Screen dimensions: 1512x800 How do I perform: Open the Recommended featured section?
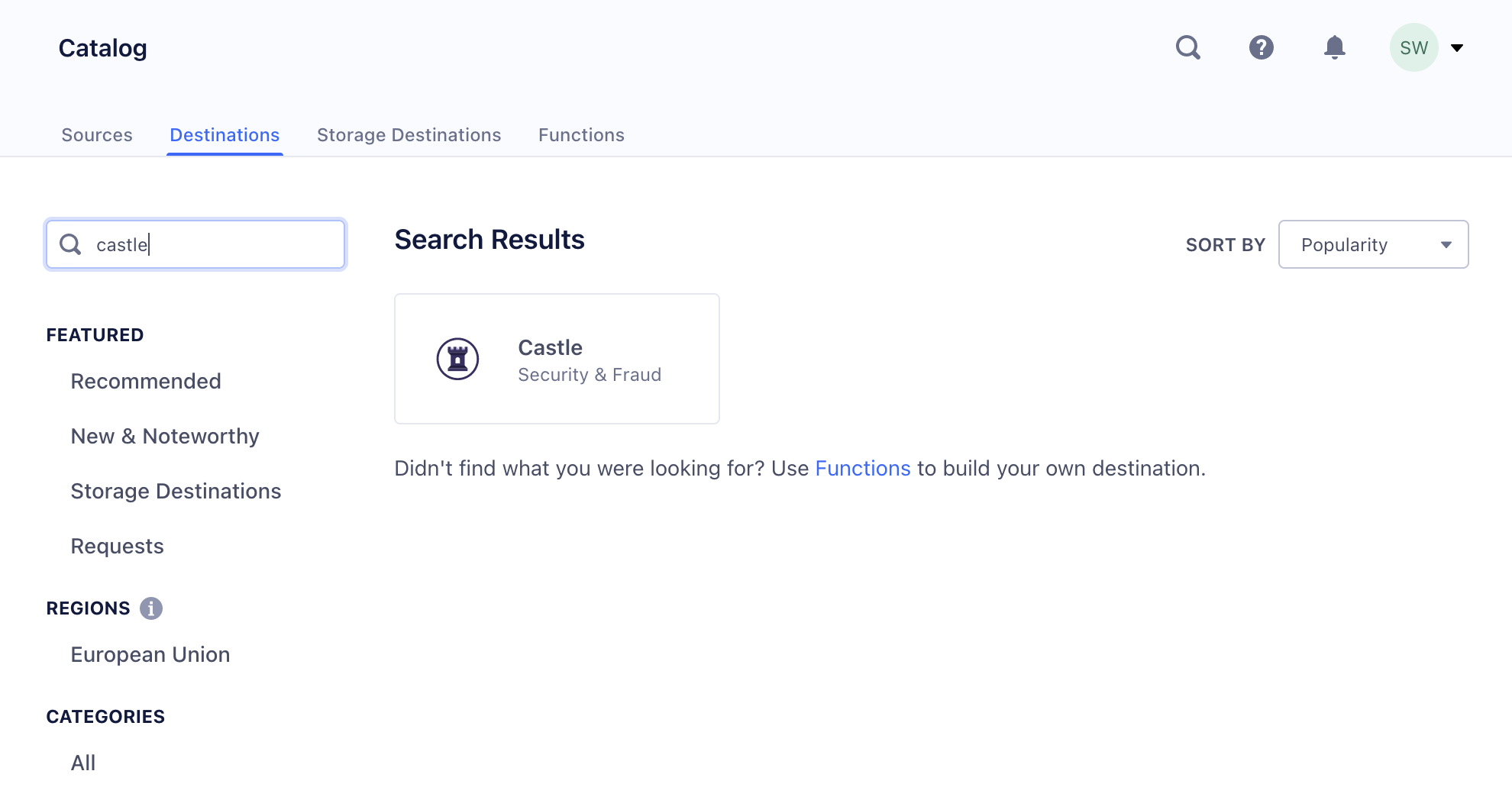[146, 381]
